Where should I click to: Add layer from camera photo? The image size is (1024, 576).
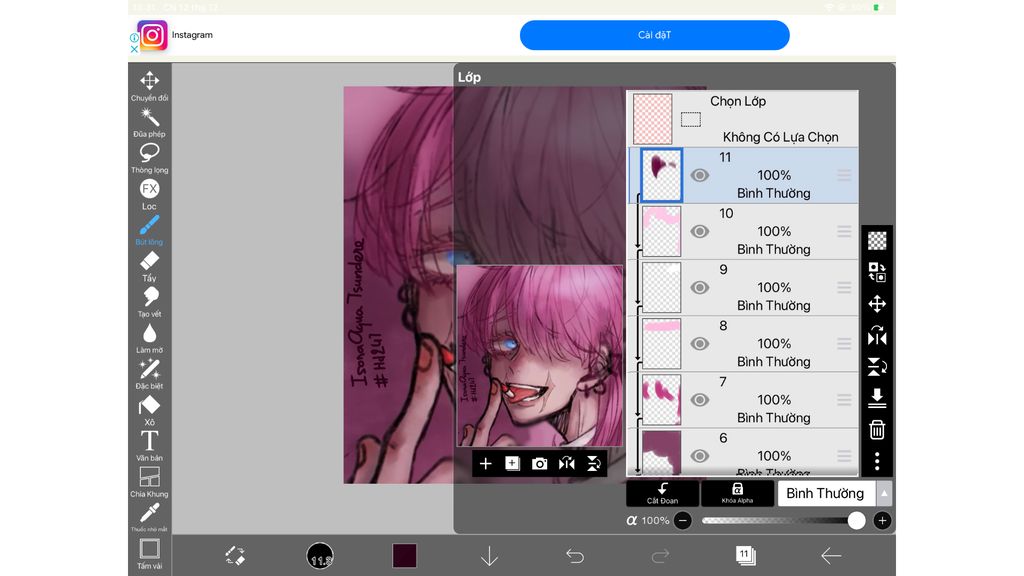click(539, 464)
